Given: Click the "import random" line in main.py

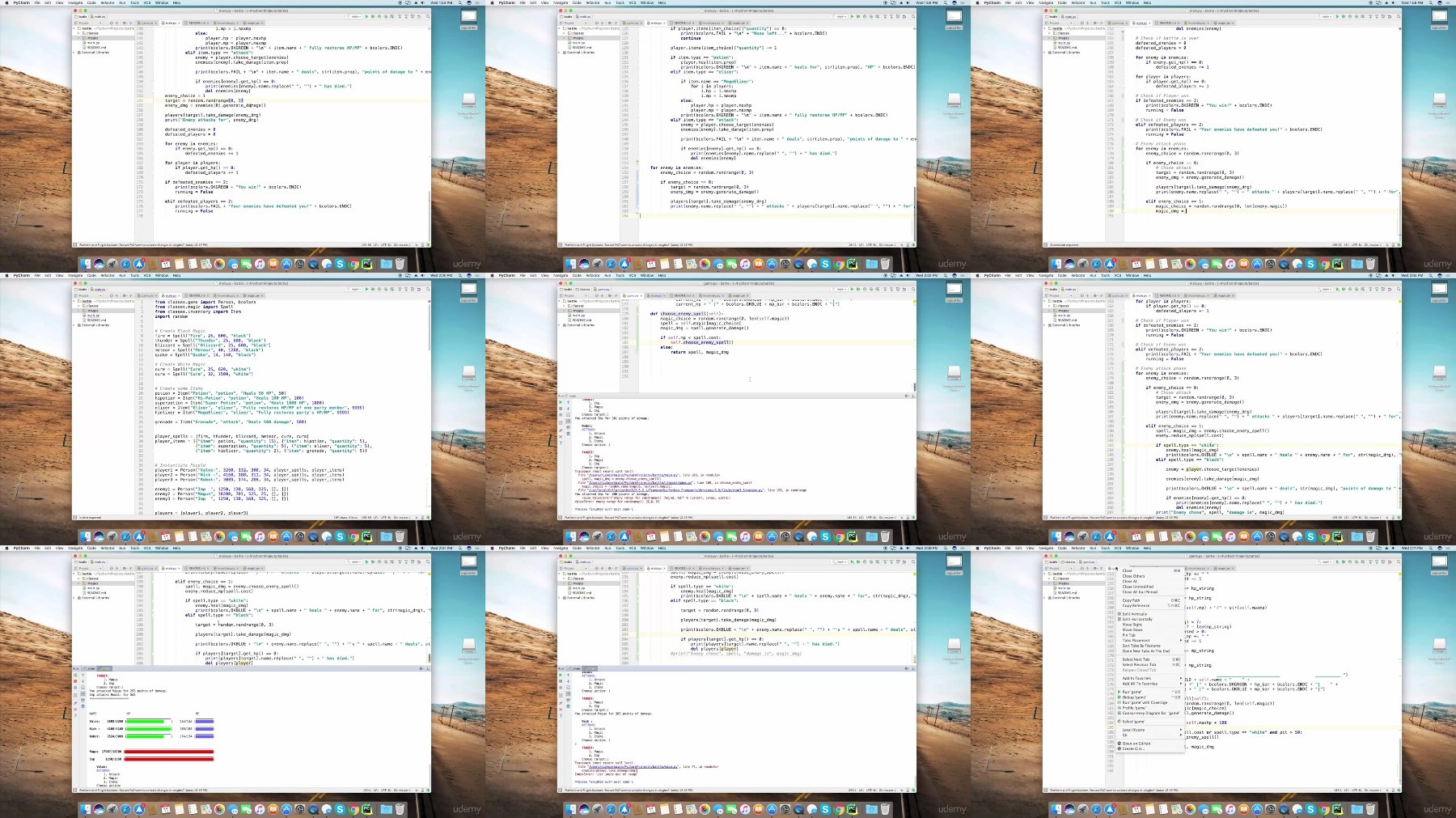Looking at the screenshot, I should click(x=171, y=316).
